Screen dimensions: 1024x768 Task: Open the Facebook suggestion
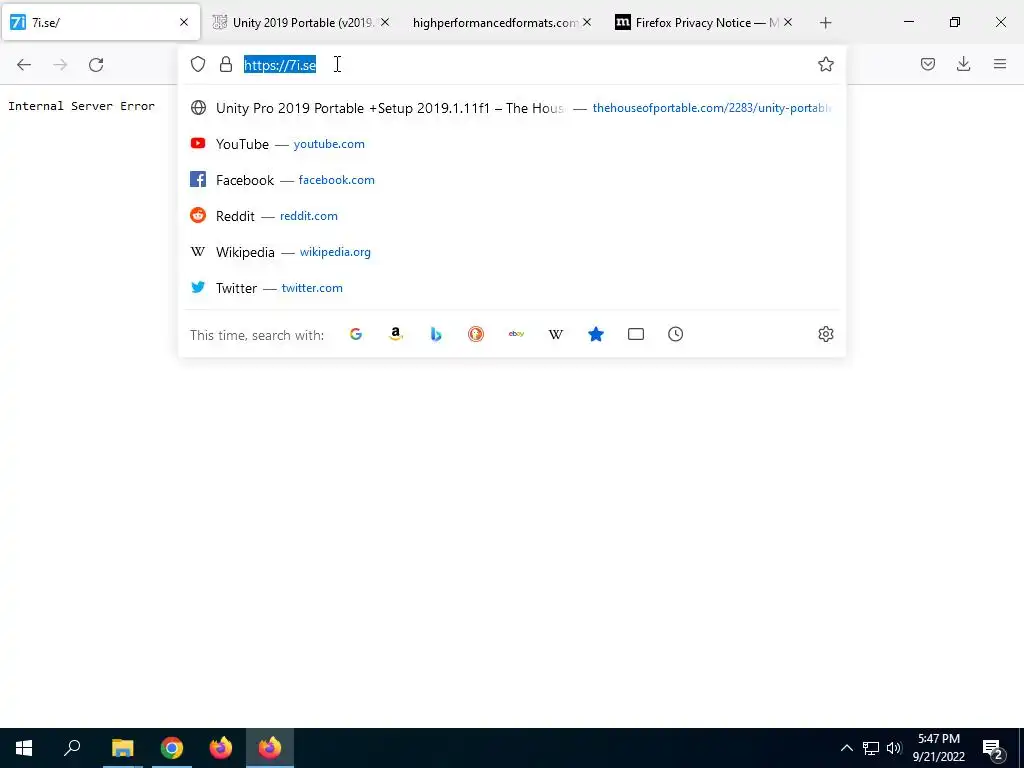pyautogui.click(x=511, y=180)
